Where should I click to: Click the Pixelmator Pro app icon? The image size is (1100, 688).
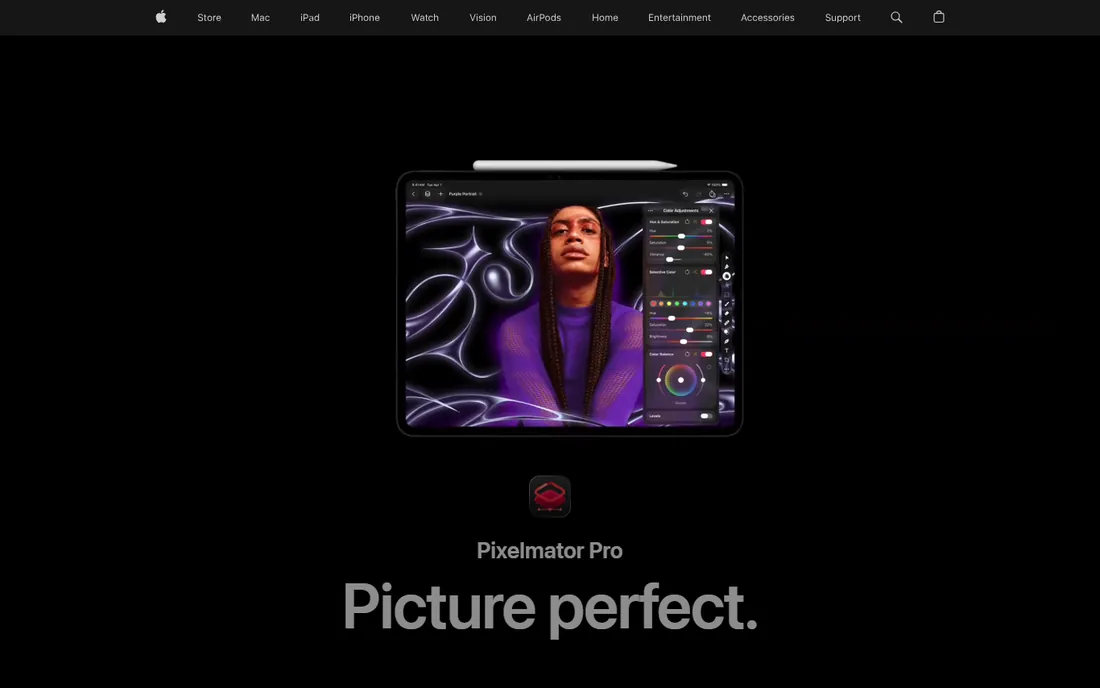[x=549, y=497]
